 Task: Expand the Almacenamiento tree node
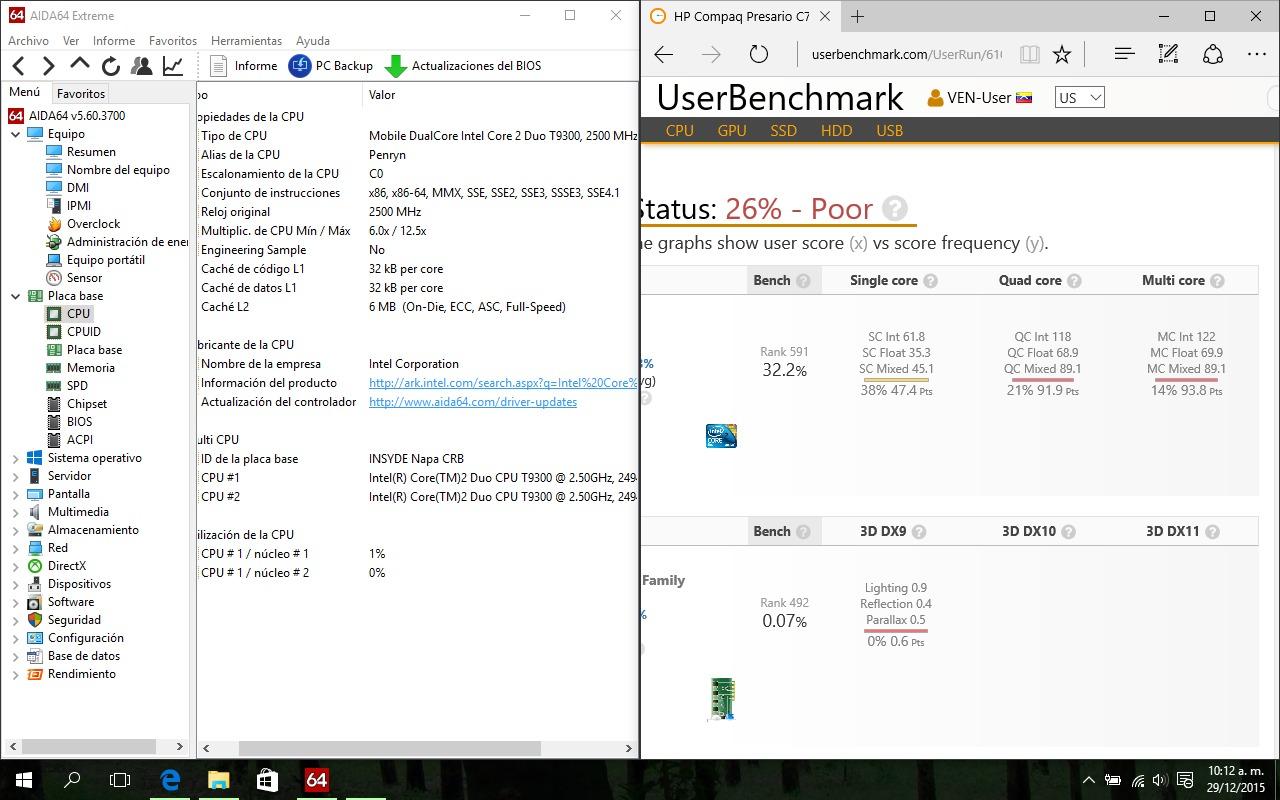point(16,530)
